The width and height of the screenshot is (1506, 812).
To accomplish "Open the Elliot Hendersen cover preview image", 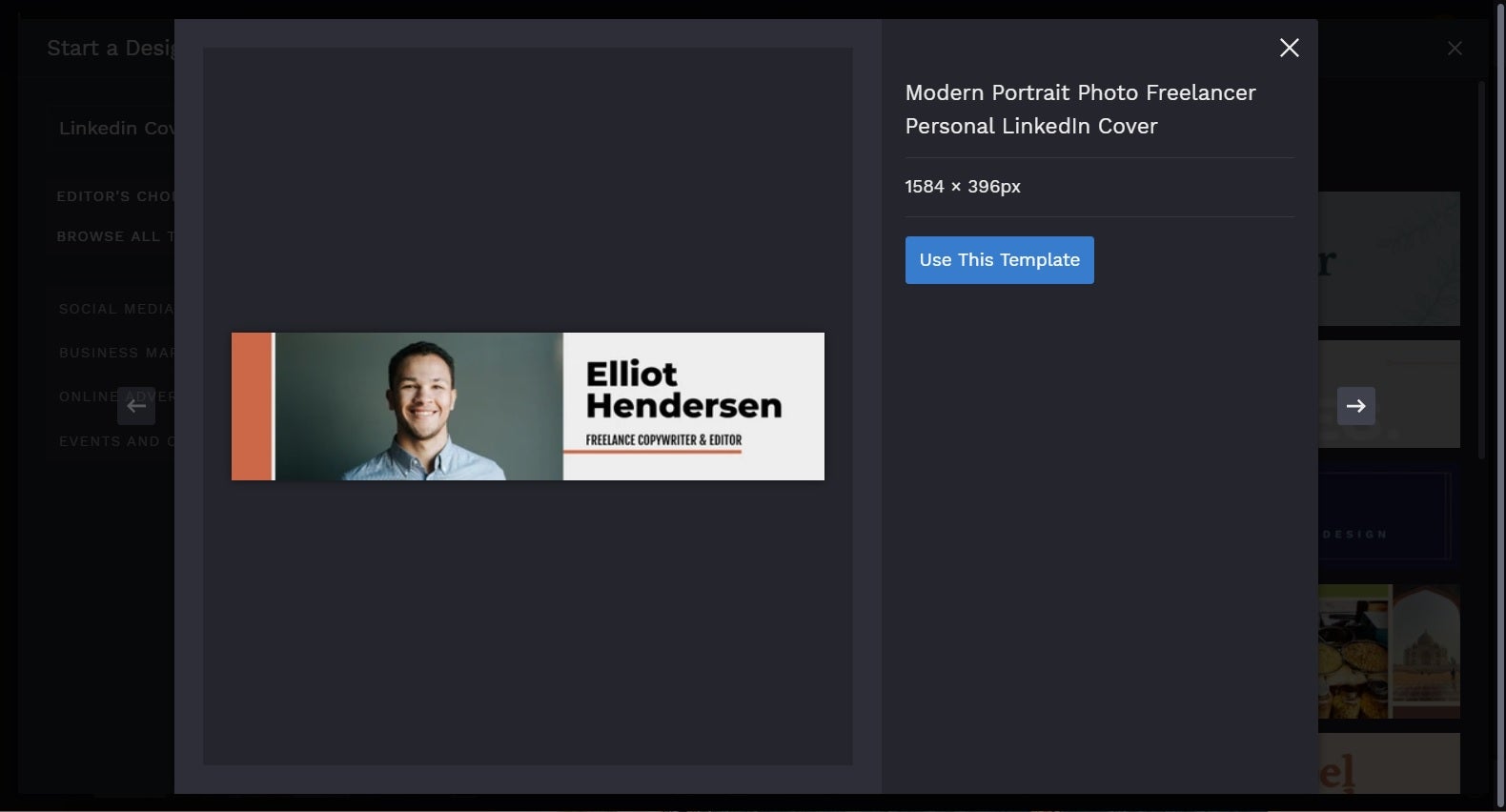I will (528, 406).
